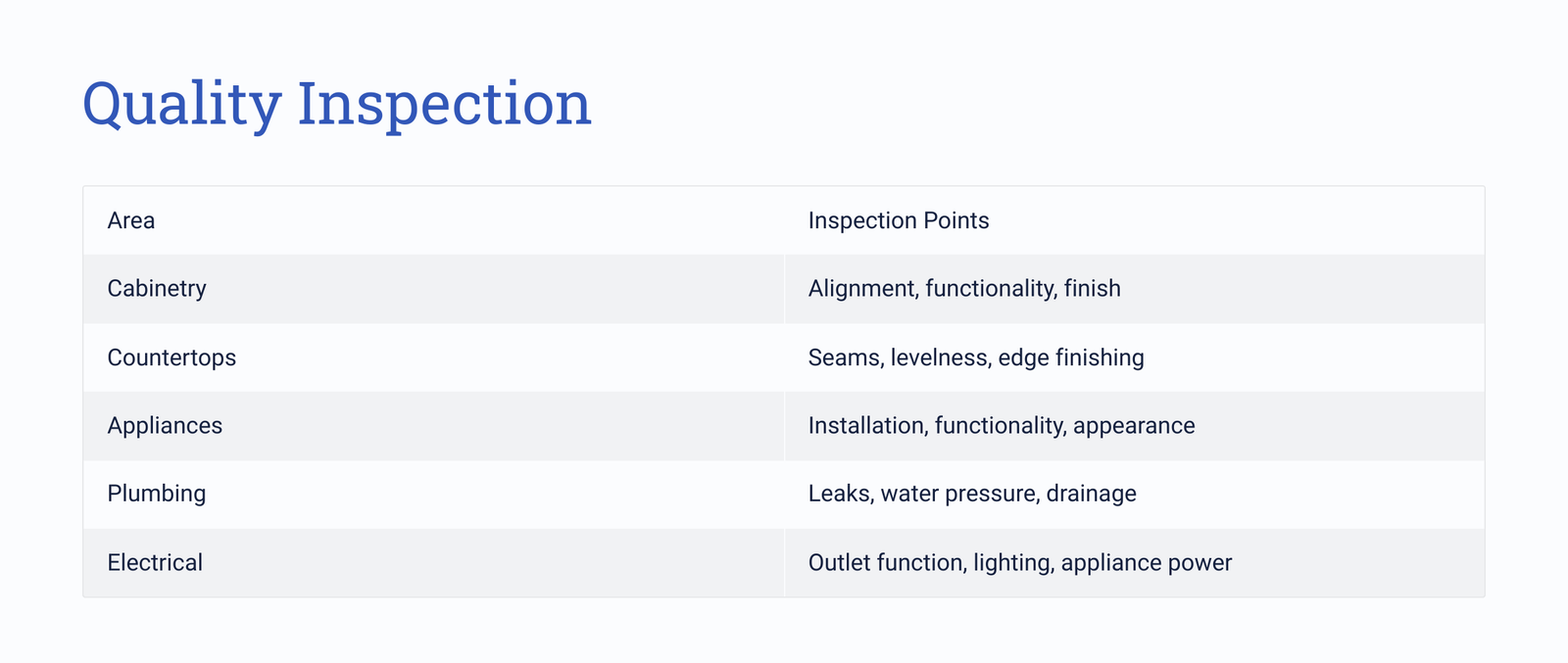Click the word Inspection in title
This screenshot has height=663, width=1568.
click(x=445, y=106)
